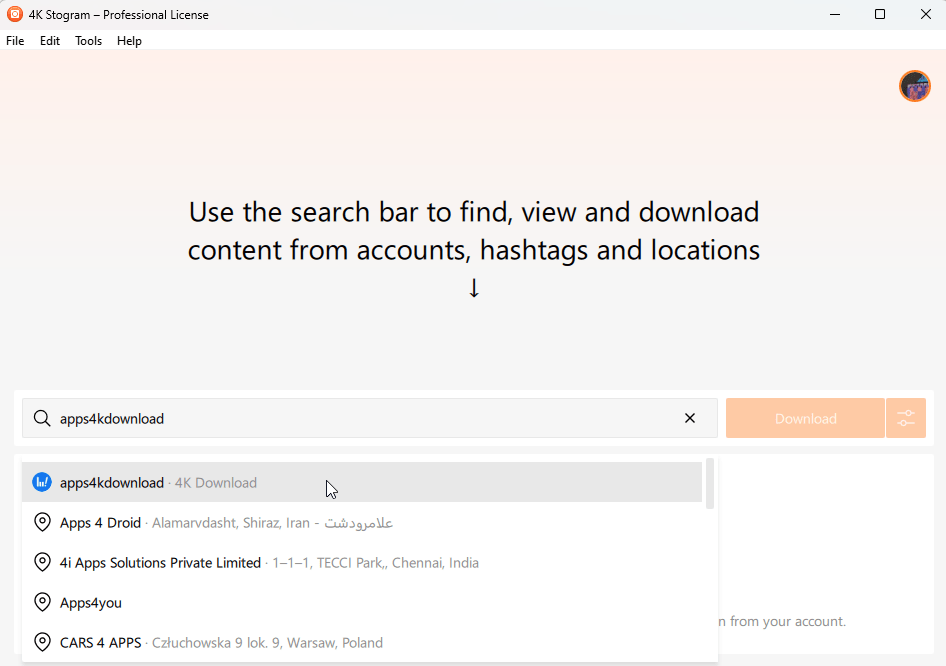
Task: Click Apps 4 Droid location pin
Action: 42,522
